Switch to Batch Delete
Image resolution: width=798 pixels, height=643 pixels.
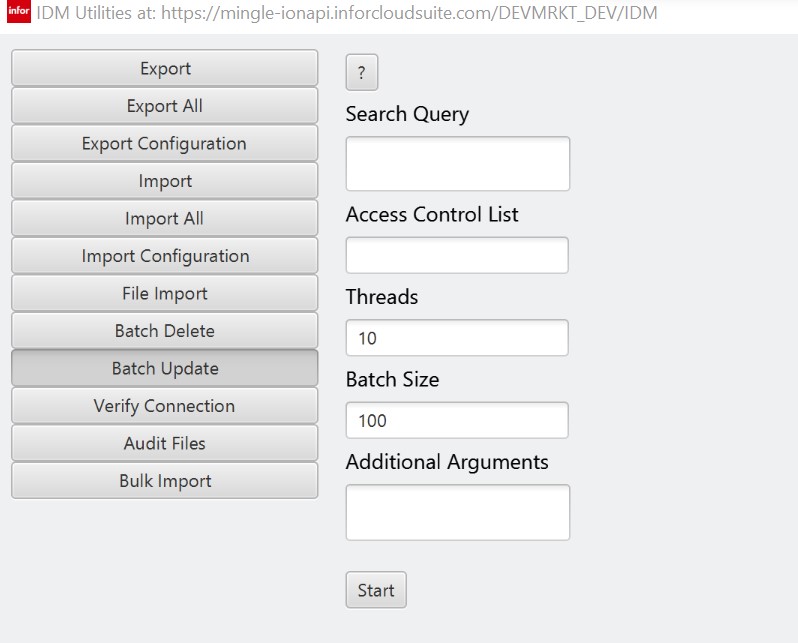point(165,331)
